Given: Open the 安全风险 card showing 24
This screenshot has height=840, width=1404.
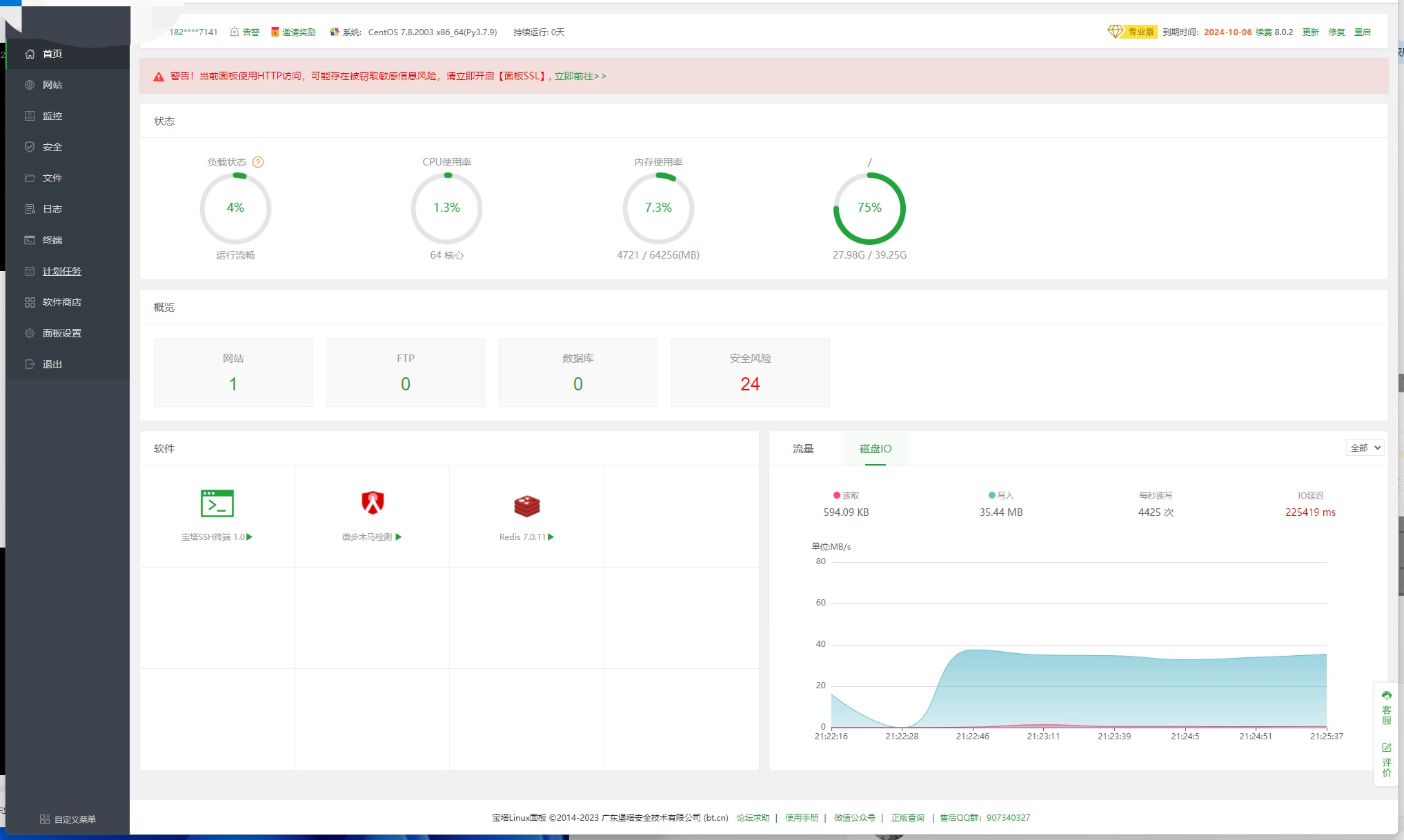Looking at the screenshot, I should click(x=751, y=372).
